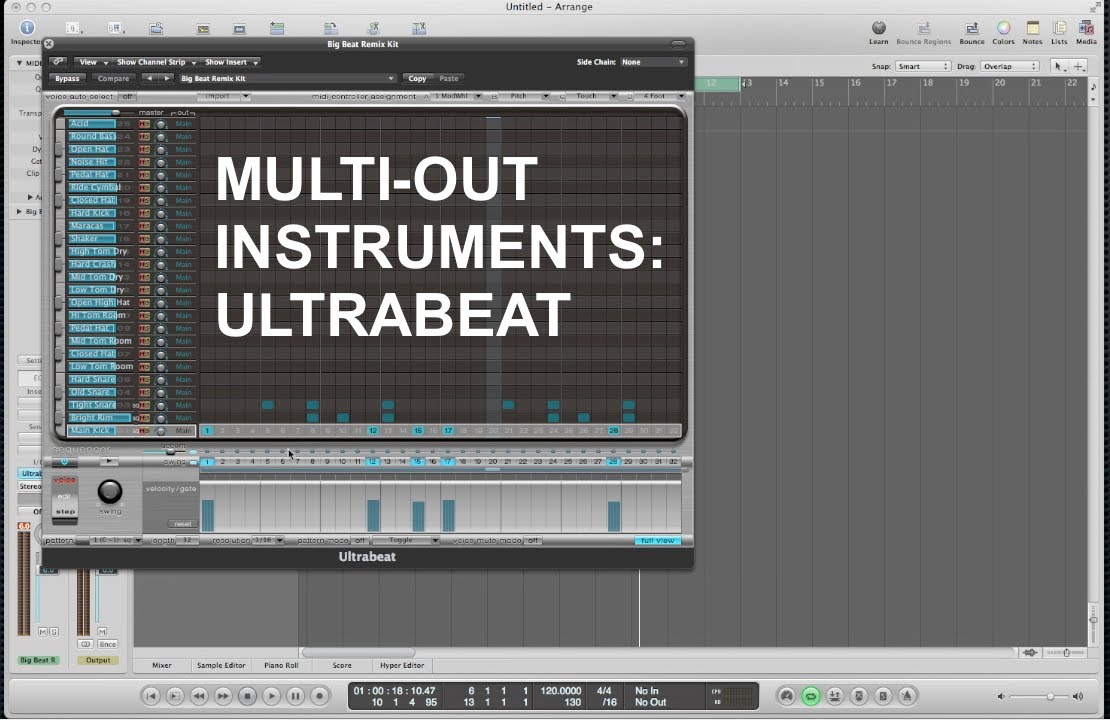
Task: Open the Drag Overlap dropdown
Action: point(1009,66)
